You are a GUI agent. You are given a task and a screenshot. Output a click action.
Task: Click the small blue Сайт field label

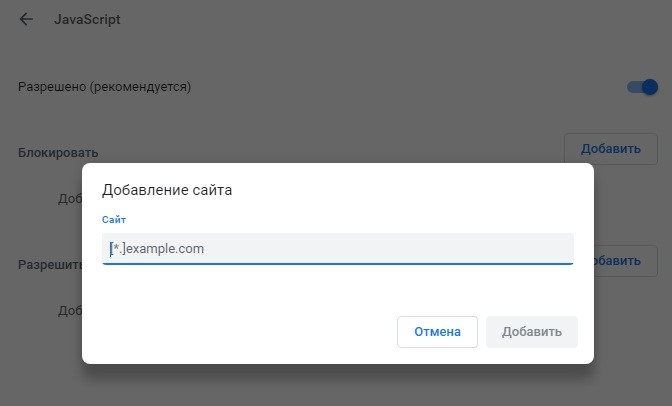(114, 219)
